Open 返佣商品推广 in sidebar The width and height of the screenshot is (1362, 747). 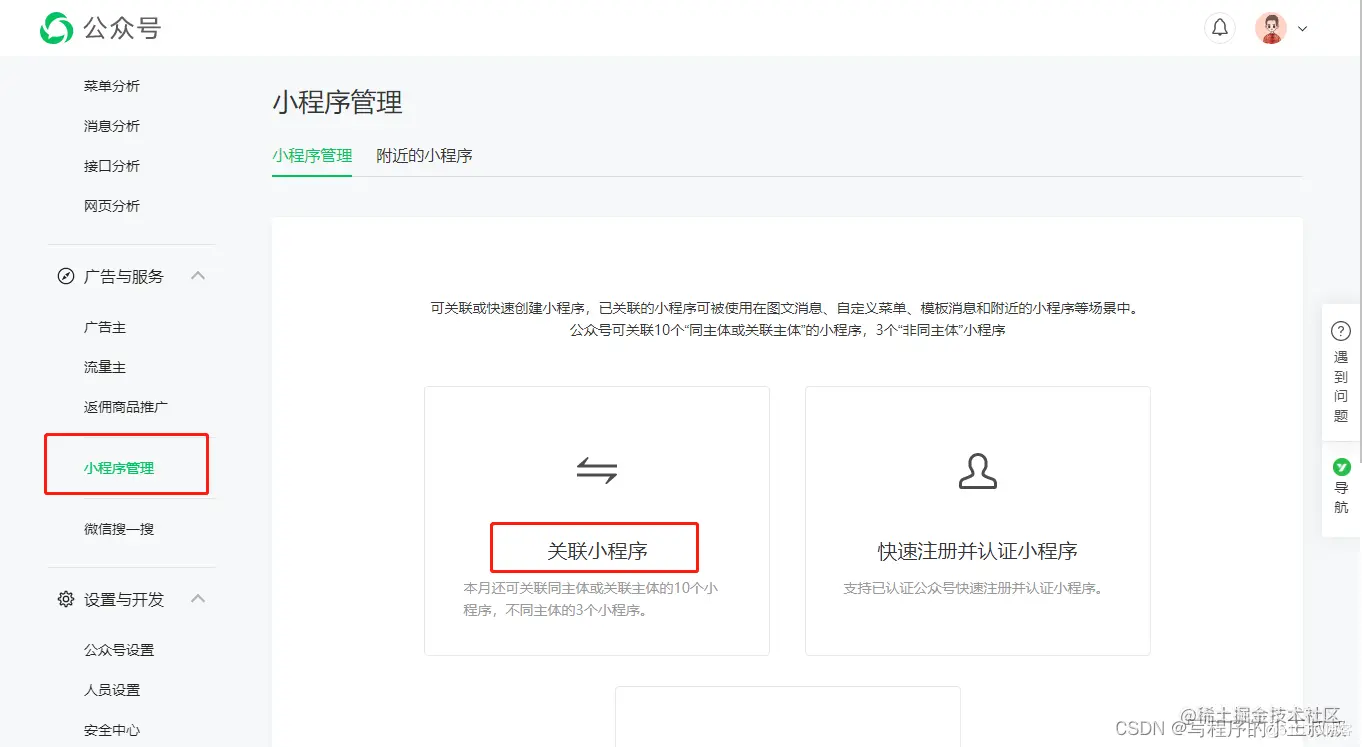click(126, 408)
